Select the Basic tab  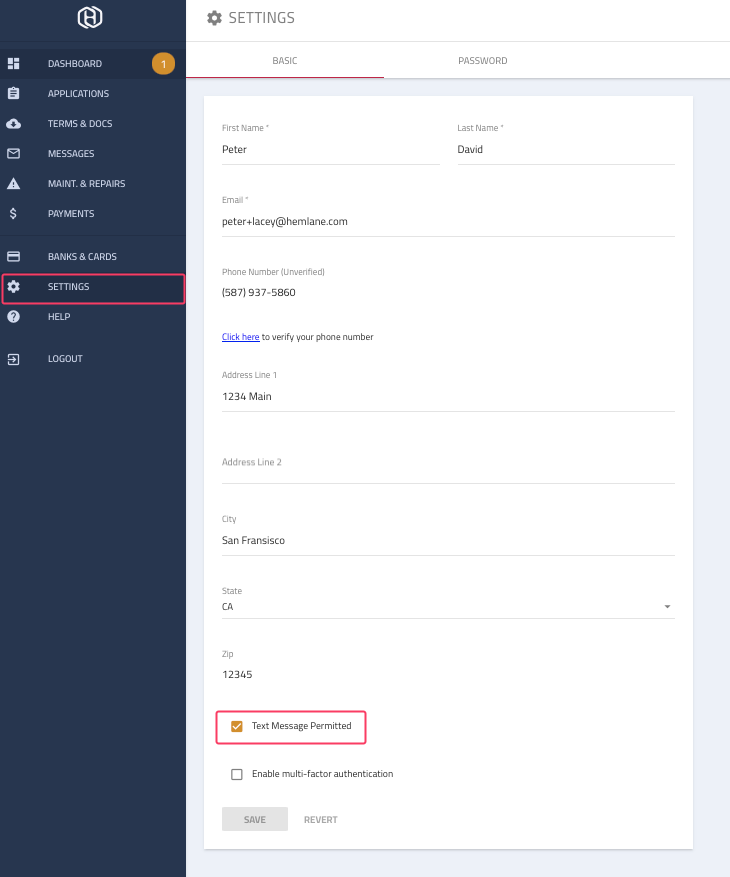pyautogui.click(x=285, y=60)
